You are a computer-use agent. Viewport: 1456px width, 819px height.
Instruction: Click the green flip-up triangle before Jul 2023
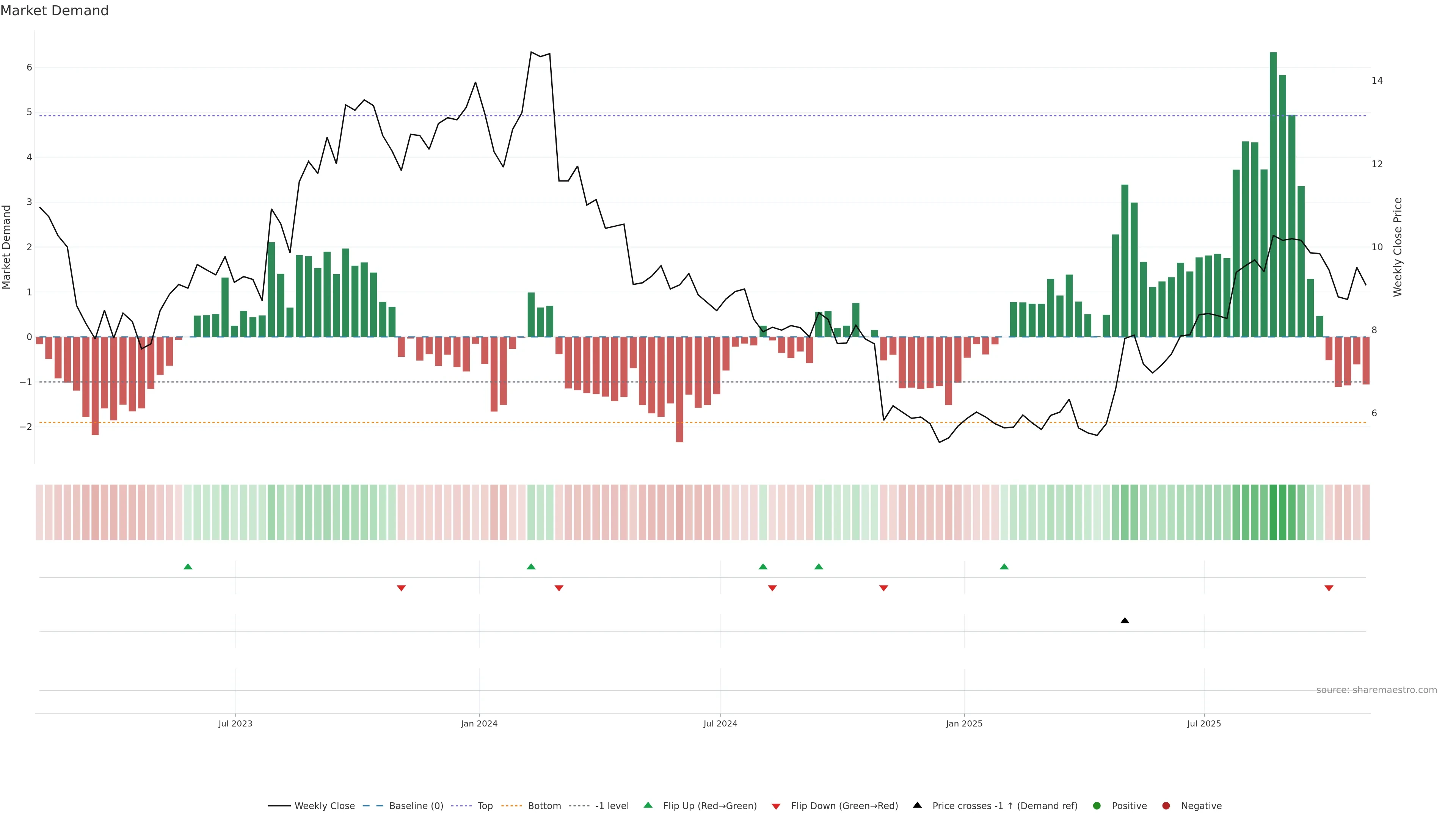pos(188,566)
